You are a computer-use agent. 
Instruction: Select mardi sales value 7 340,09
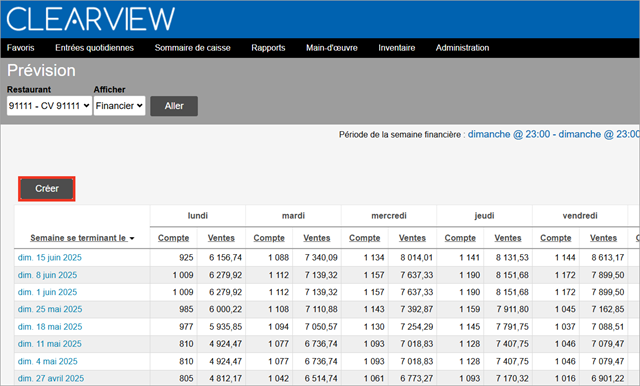click(321, 257)
